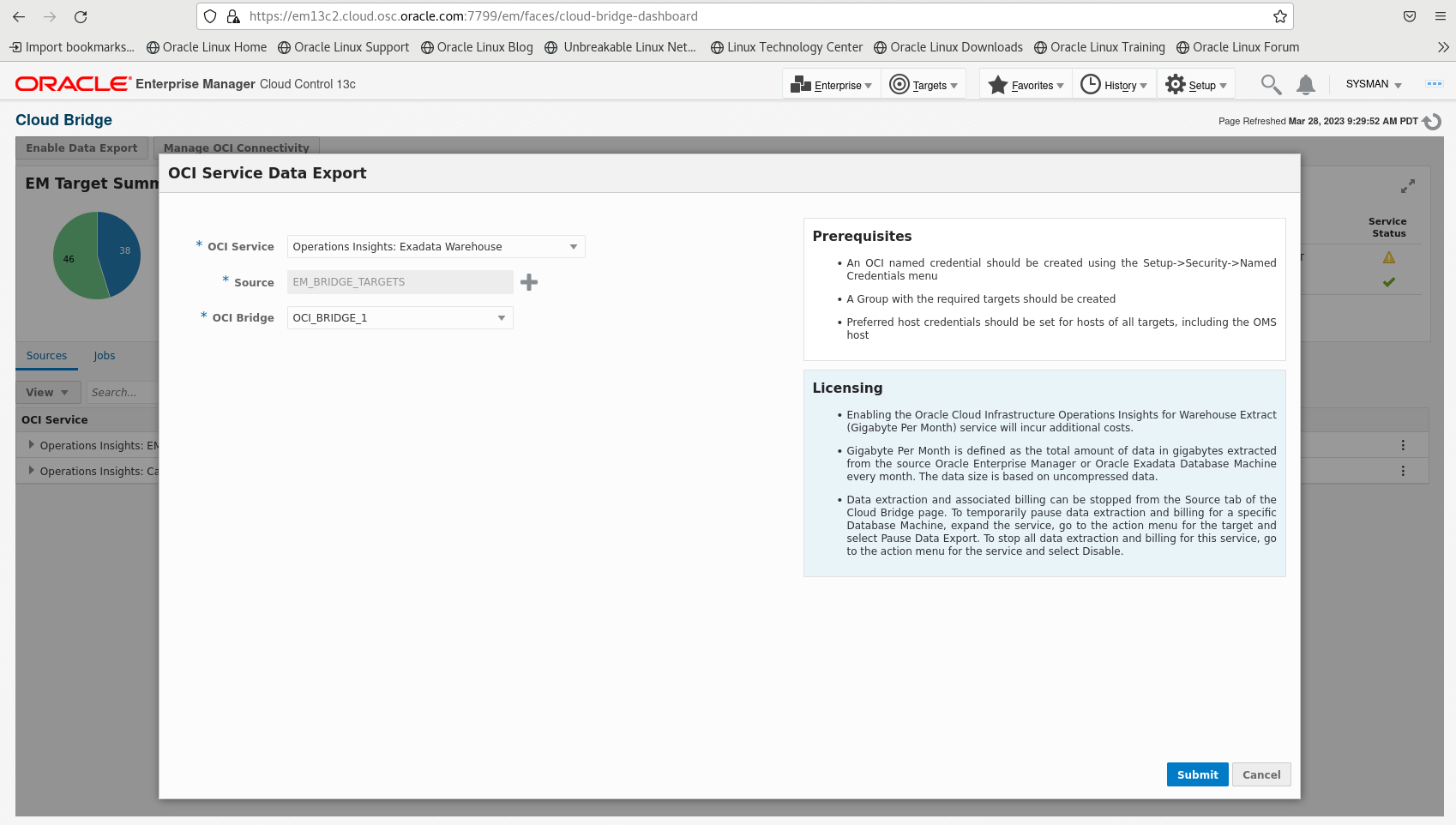
Task: Refresh the Cloud Bridge page icon
Action: click(1432, 121)
